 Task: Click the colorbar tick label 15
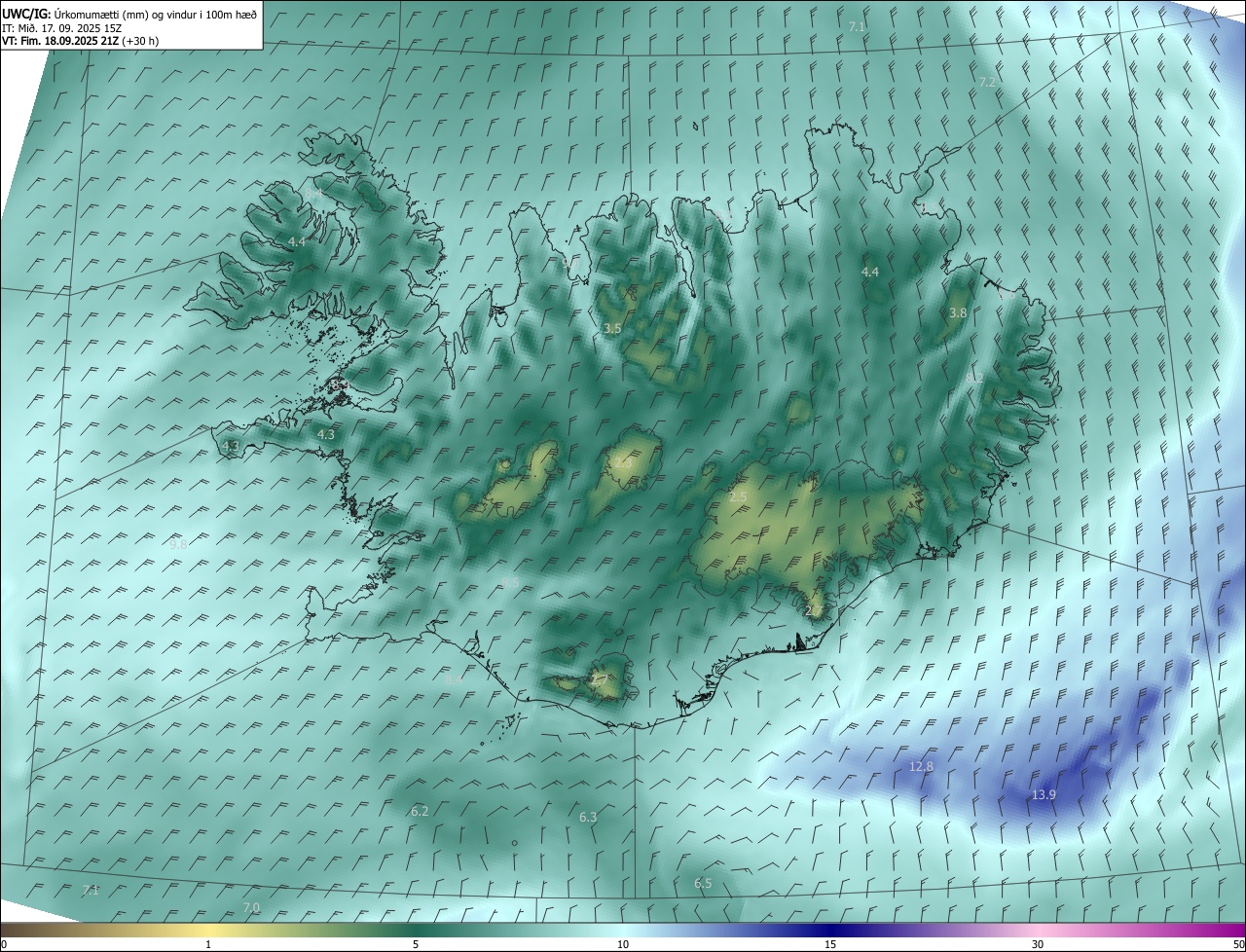tap(830, 944)
